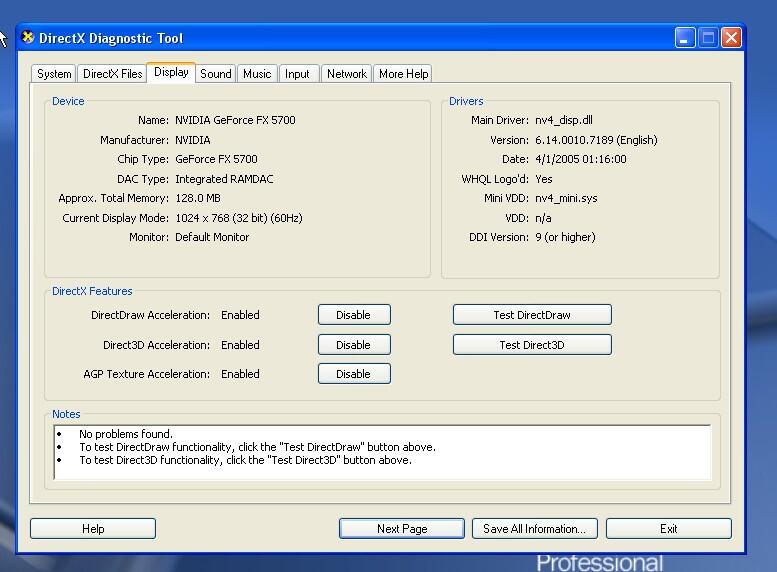This screenshot has height=572, width=777.
Task: Click the note about testing DirectDraw functionality
Action: pyautogui.click(x=257, y=447)
